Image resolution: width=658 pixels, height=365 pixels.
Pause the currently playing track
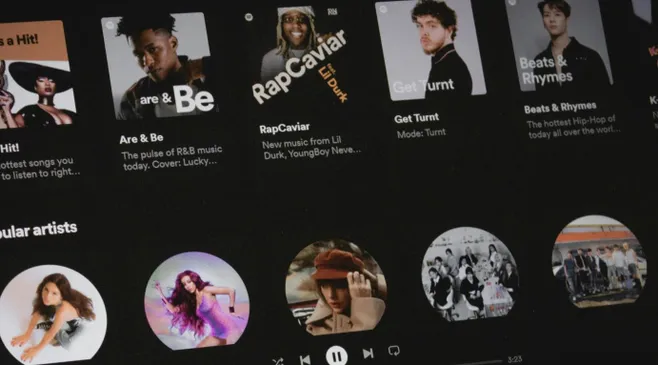click(337, 355)
